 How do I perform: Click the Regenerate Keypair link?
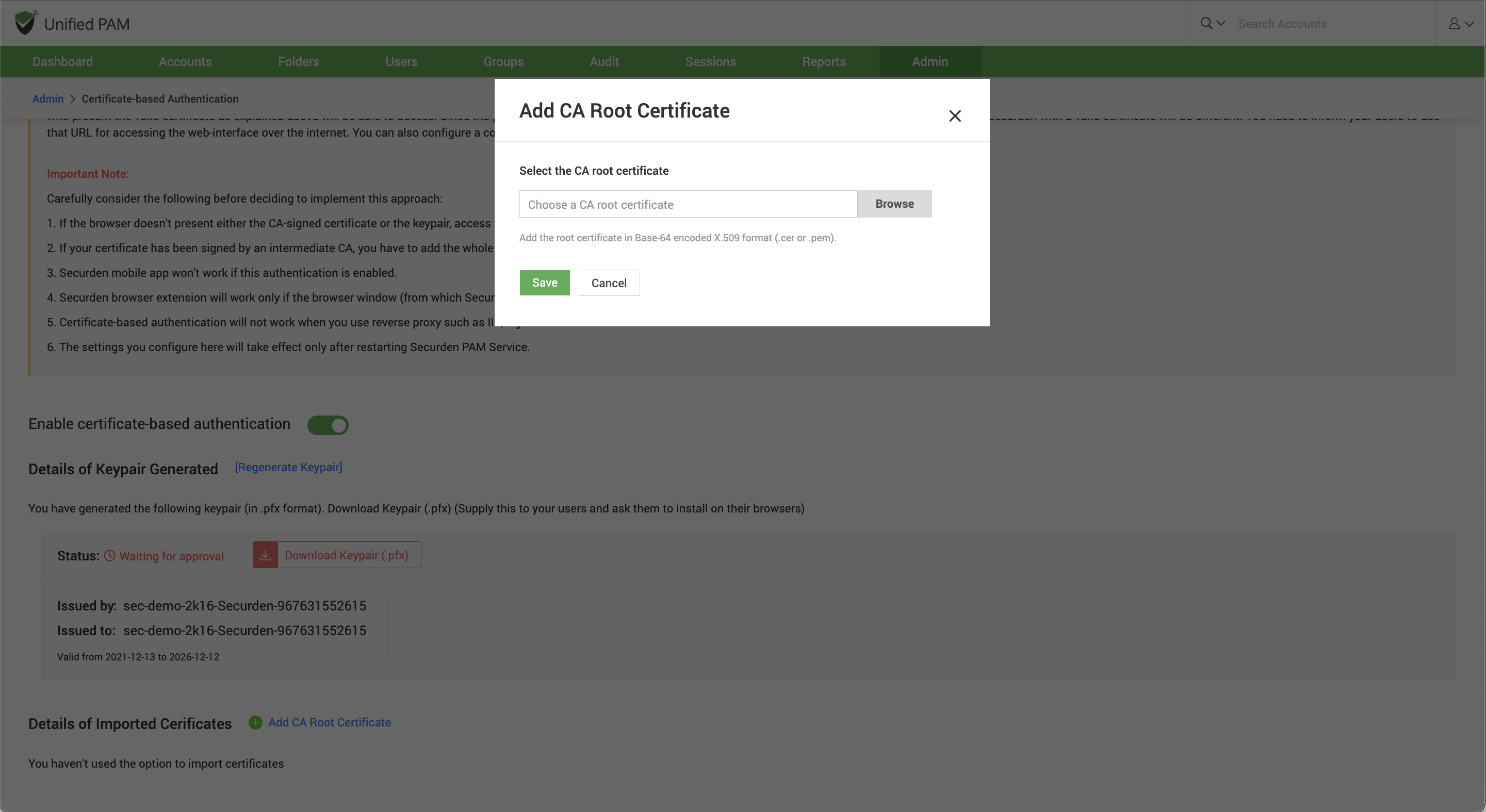(x=288, y=467)
